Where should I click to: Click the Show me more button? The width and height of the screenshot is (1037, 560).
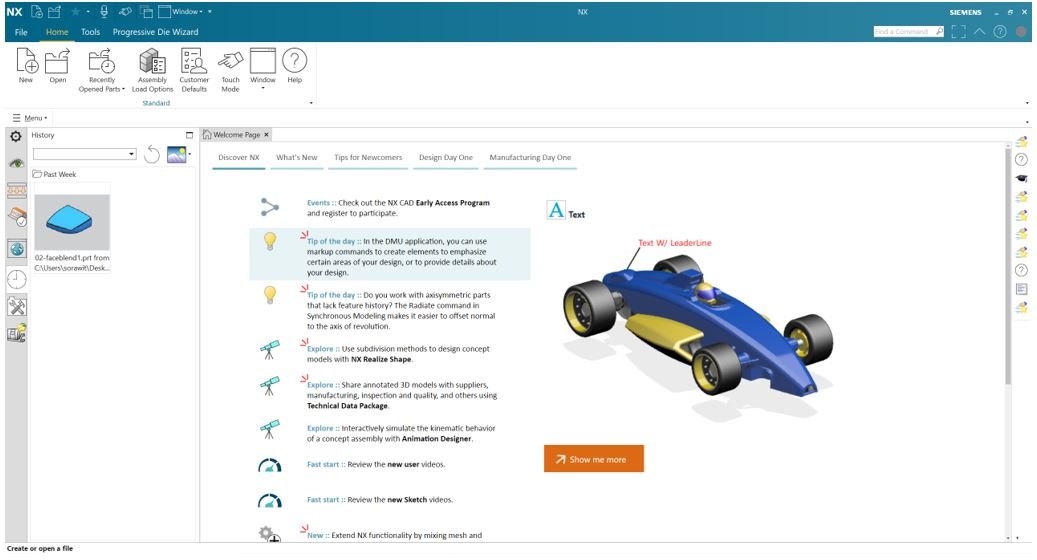coord(593,459)
